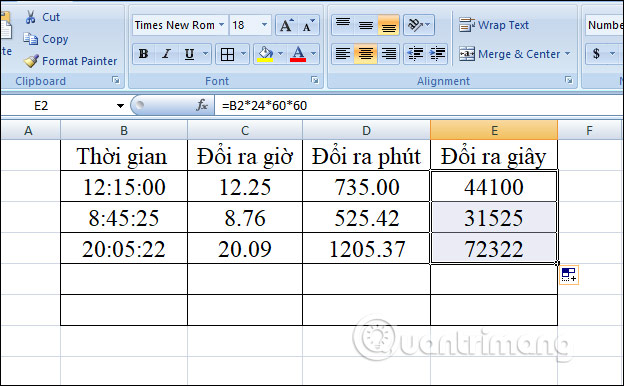This screenshot has width=624, height=386.
Task: Increase font size with Grow Font icon
Action: 287,25
